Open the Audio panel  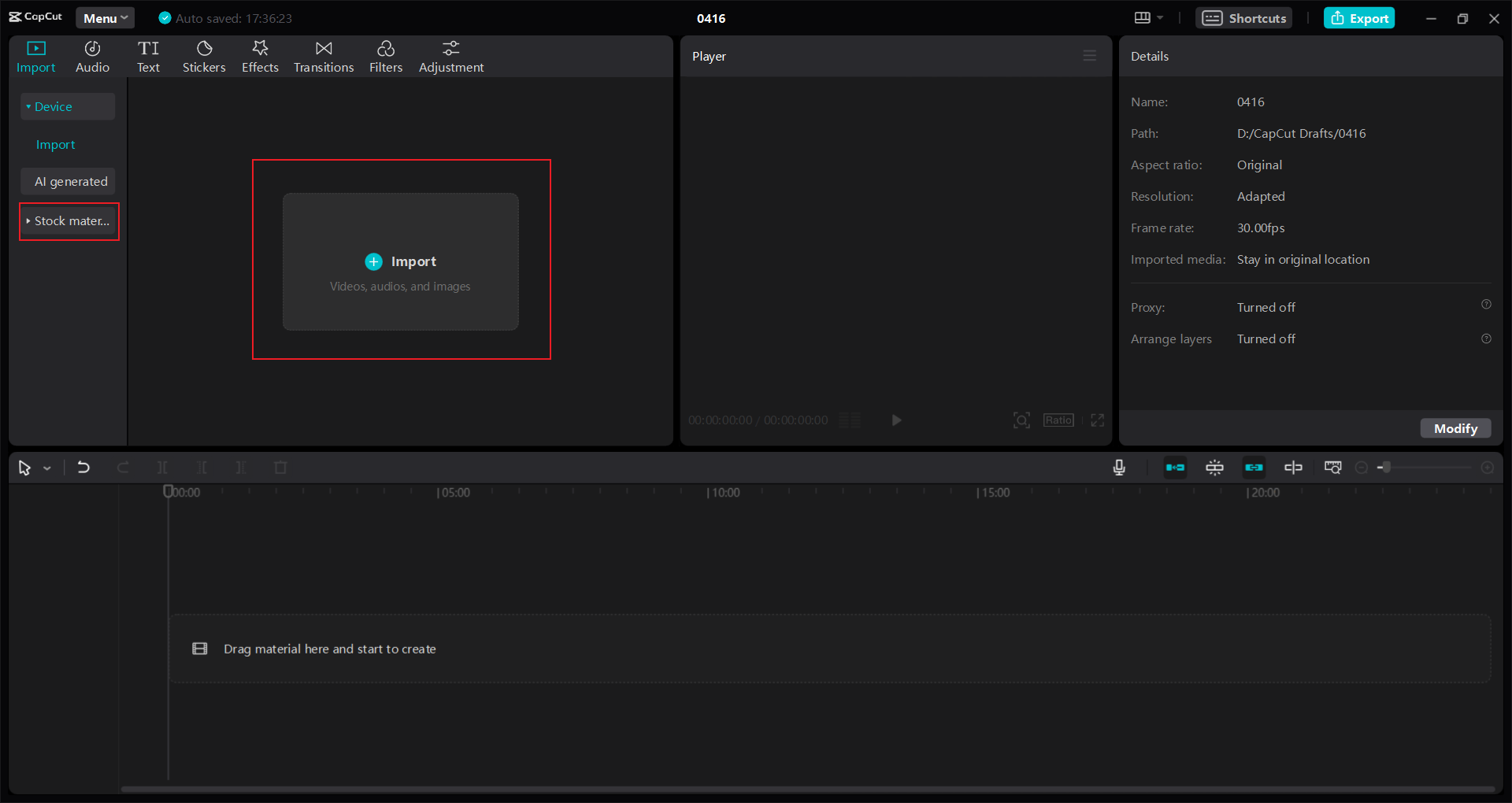[x=91, y=56]
